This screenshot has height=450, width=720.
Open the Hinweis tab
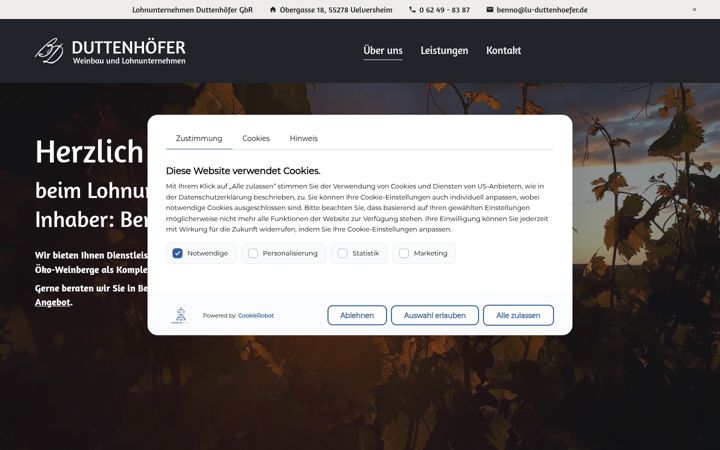click(x=304, y=138)
